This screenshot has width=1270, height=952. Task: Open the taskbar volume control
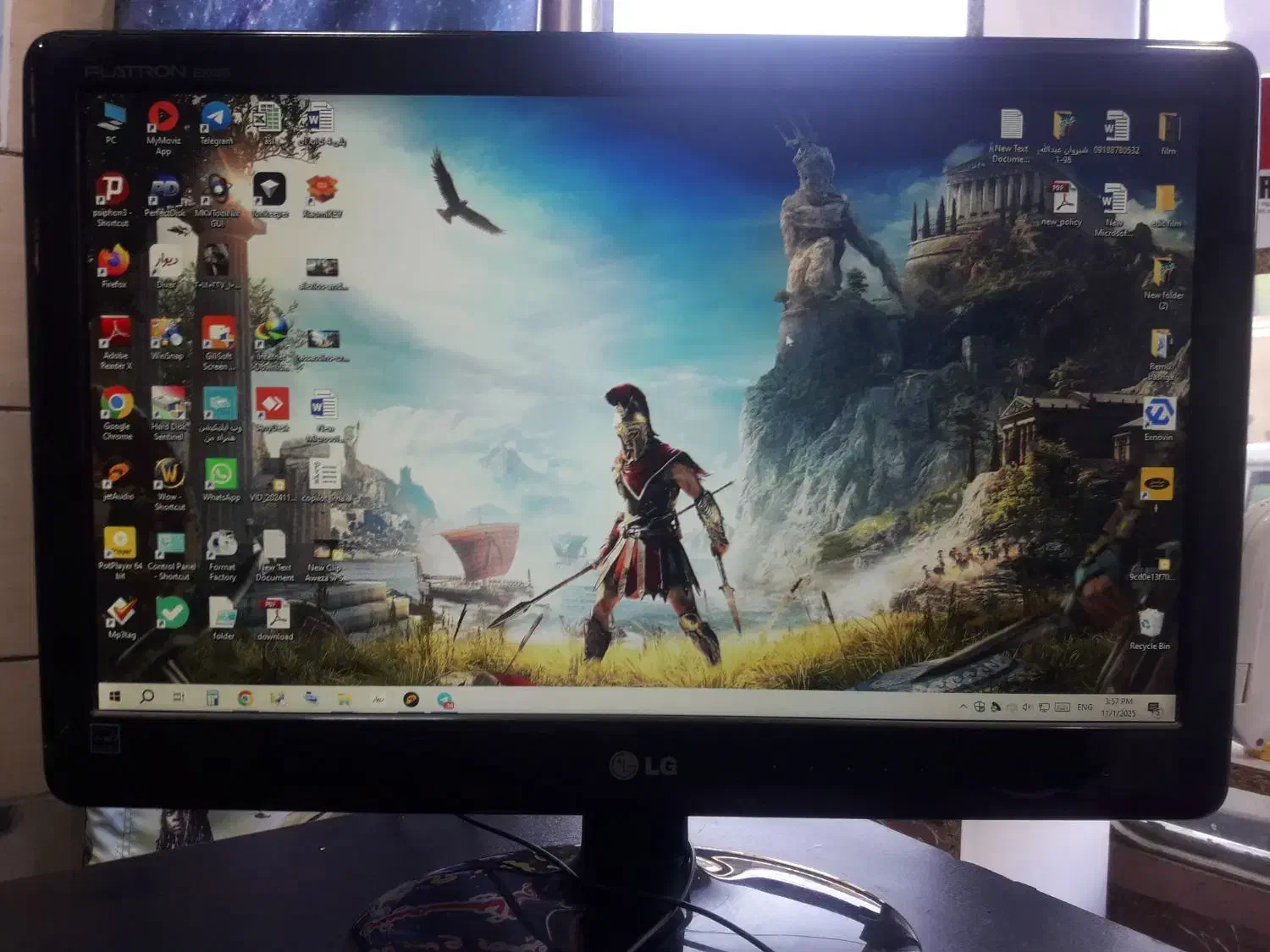click(1027, 707)
